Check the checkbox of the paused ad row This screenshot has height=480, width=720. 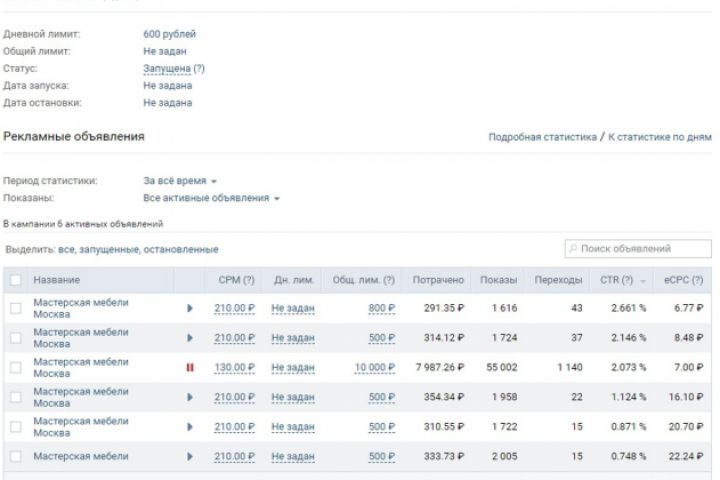pos(15,368)
